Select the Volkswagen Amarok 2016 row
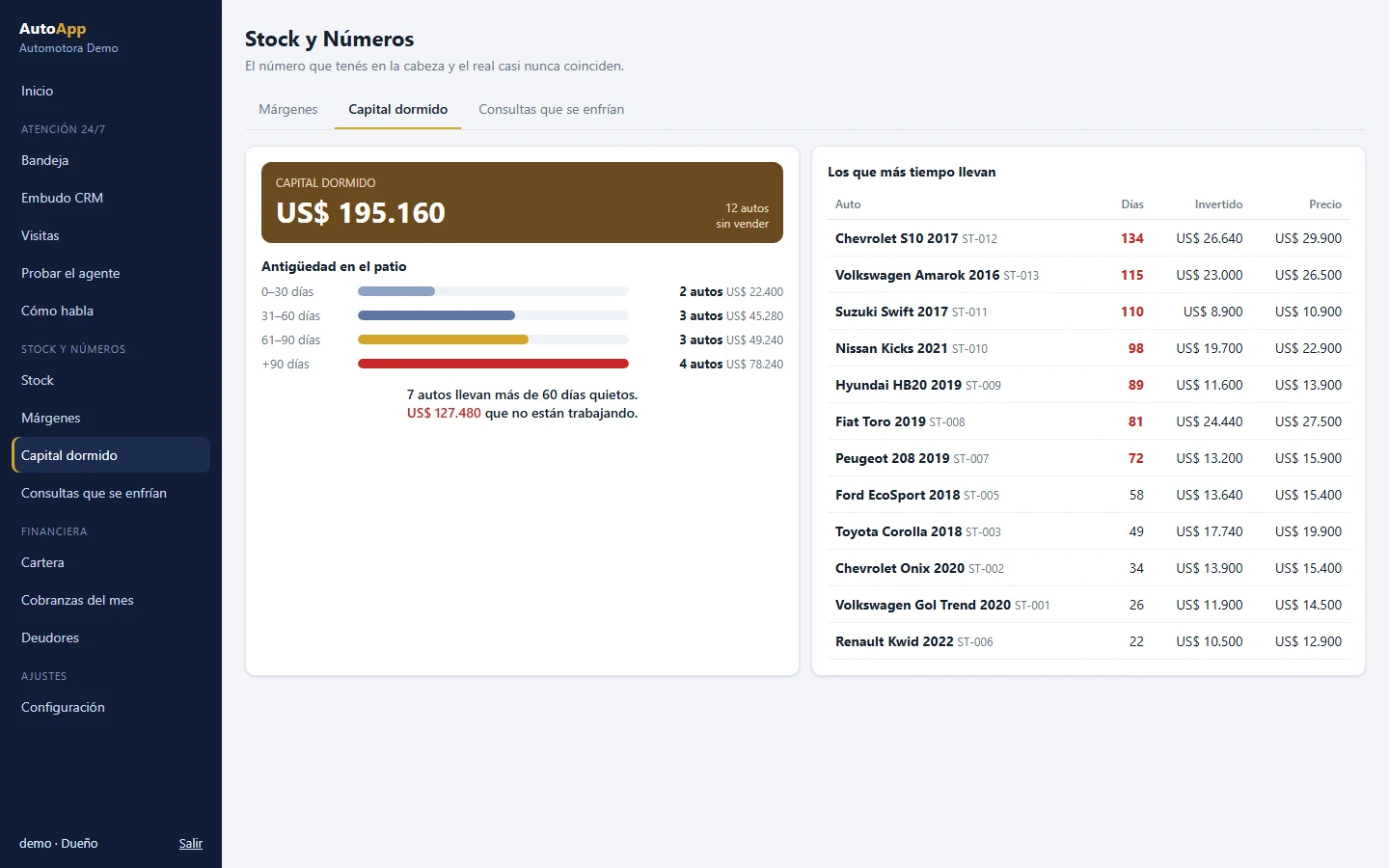 1088,275
